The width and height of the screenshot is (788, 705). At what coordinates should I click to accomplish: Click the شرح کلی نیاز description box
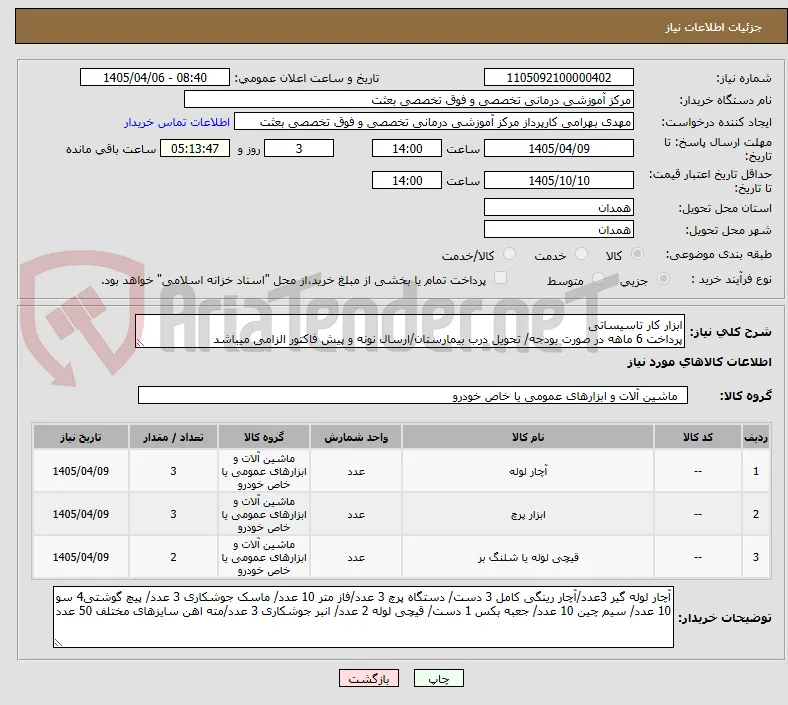pyautogui.click(x=410, y=331)
